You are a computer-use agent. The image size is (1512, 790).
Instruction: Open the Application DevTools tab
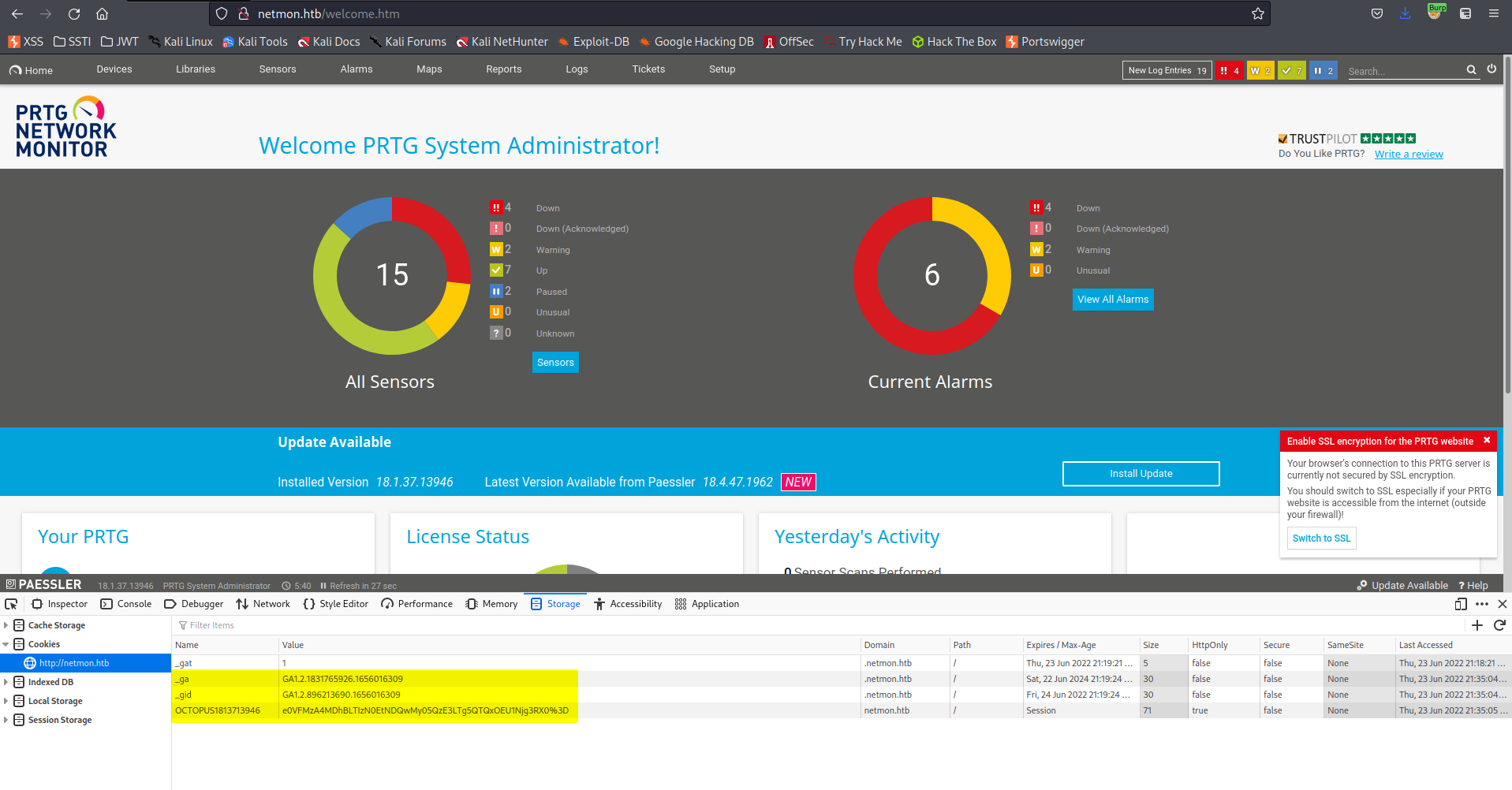click(707, 604)
